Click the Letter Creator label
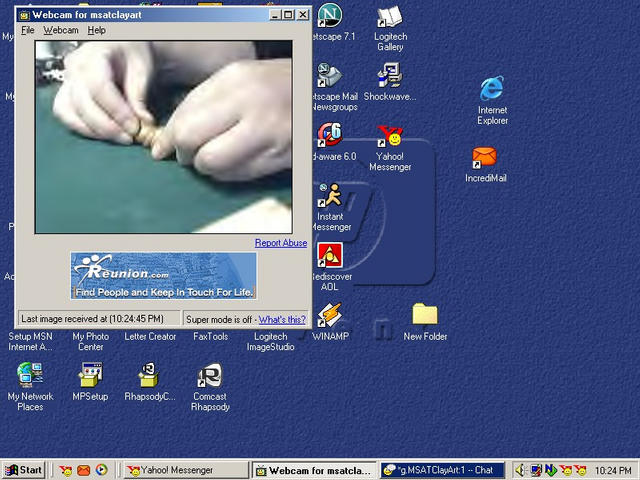 pos(150,337)
